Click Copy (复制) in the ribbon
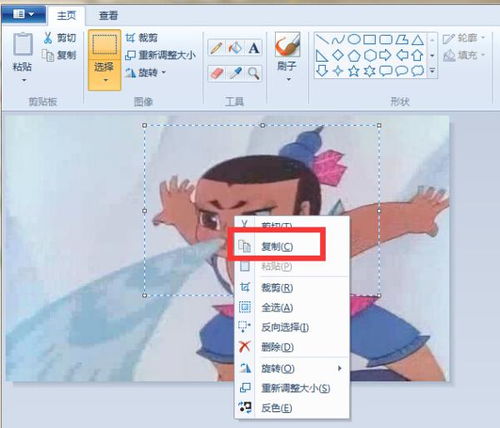Viewport: 500px width, 428px height. [x=59, y=55]
